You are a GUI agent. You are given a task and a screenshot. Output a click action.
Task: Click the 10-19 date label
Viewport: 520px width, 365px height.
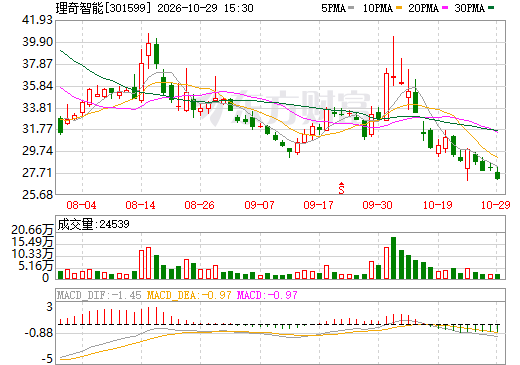tap(438, 205)
